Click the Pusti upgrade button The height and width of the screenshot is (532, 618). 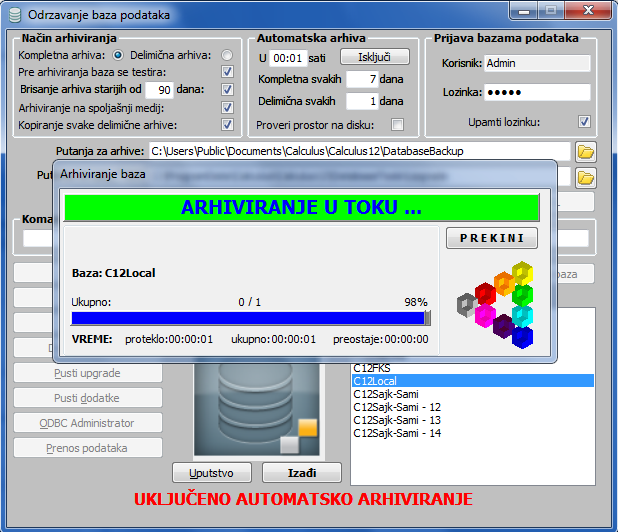[88, 373]
